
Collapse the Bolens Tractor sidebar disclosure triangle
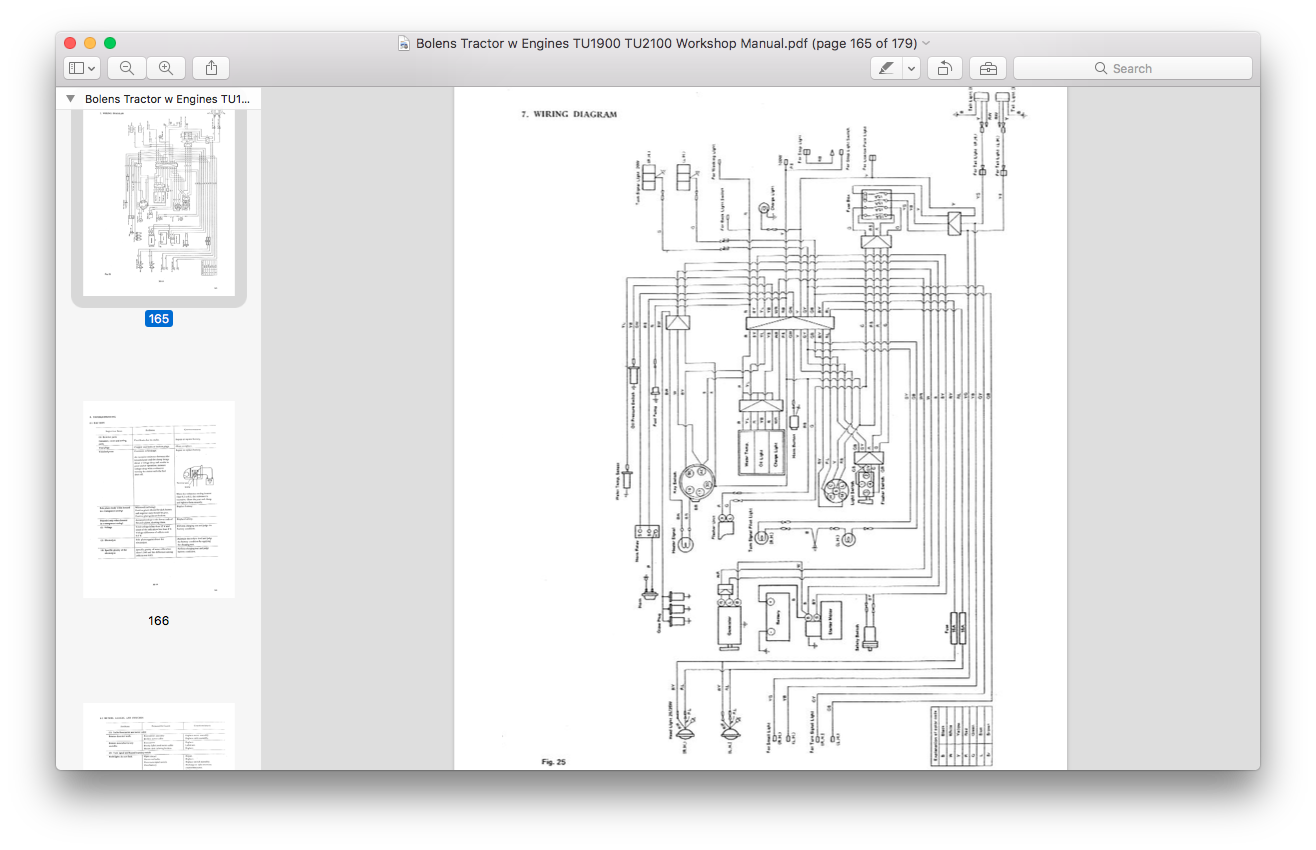click(x=70, y=99)
